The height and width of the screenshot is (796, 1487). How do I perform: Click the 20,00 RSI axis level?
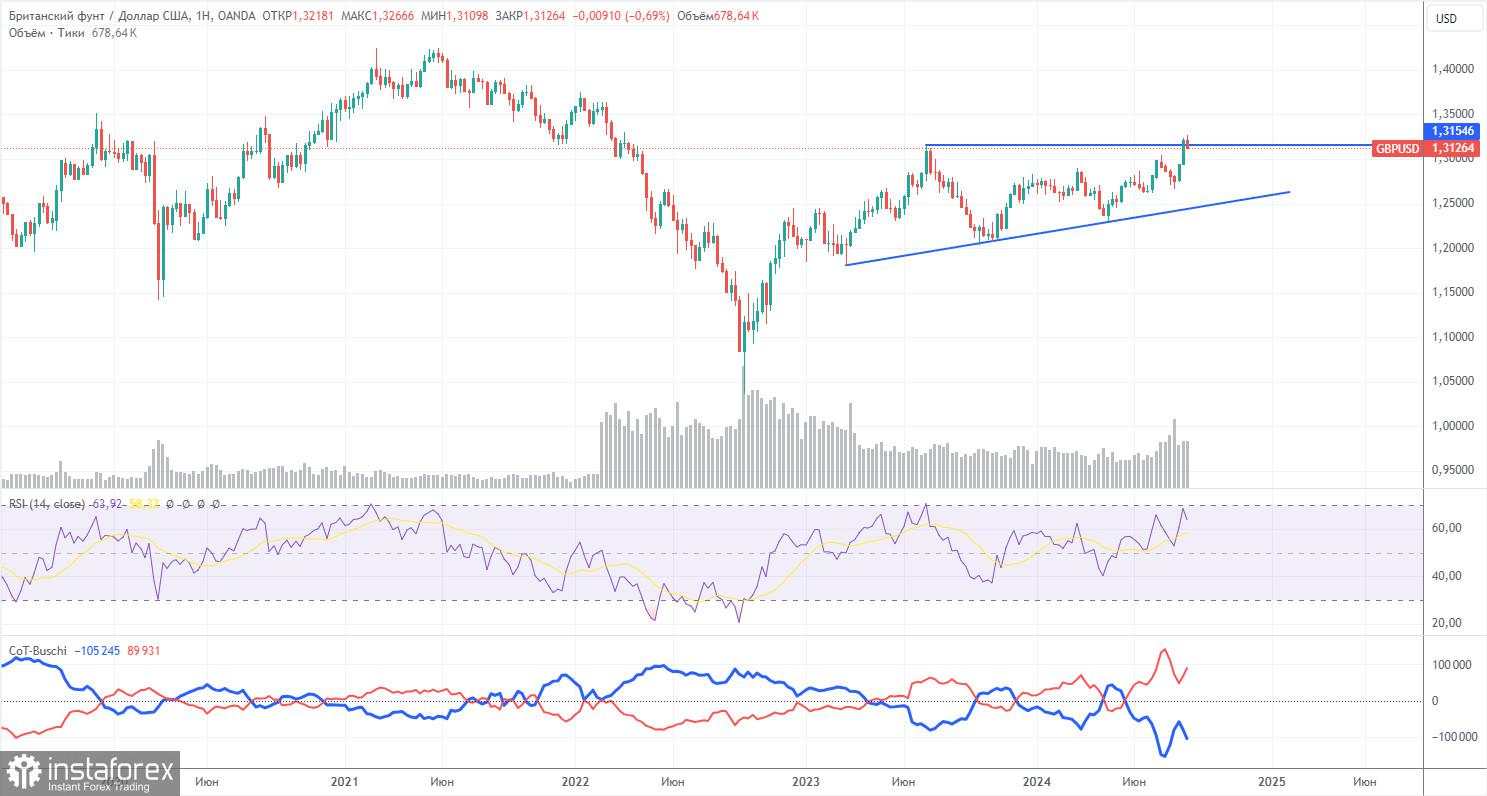coord(1448,623)
